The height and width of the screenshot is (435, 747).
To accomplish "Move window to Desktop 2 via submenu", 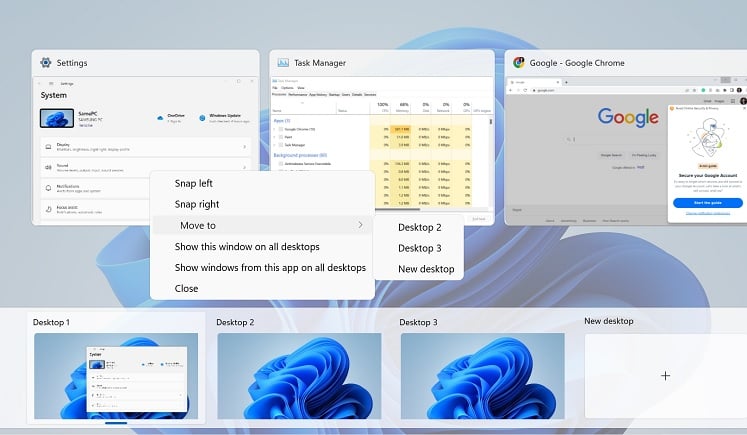I will [420, 227].
